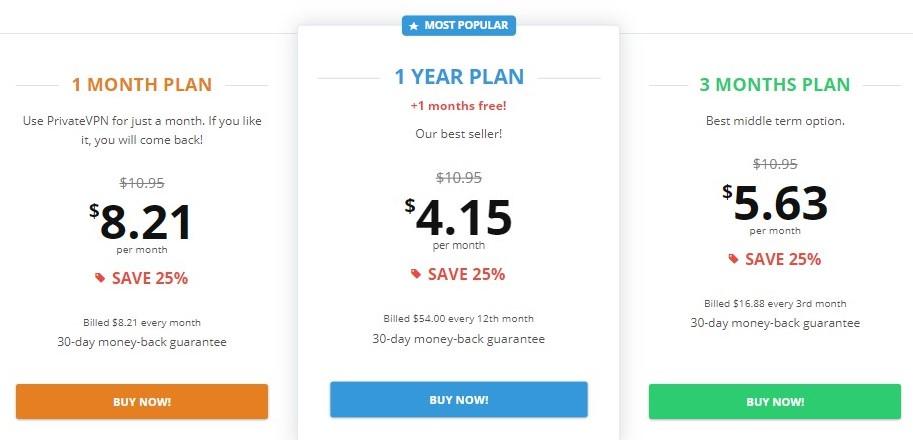
Task: Click the tag icon beside 1 Month SAVE 25%
Action: click(100, 278)
